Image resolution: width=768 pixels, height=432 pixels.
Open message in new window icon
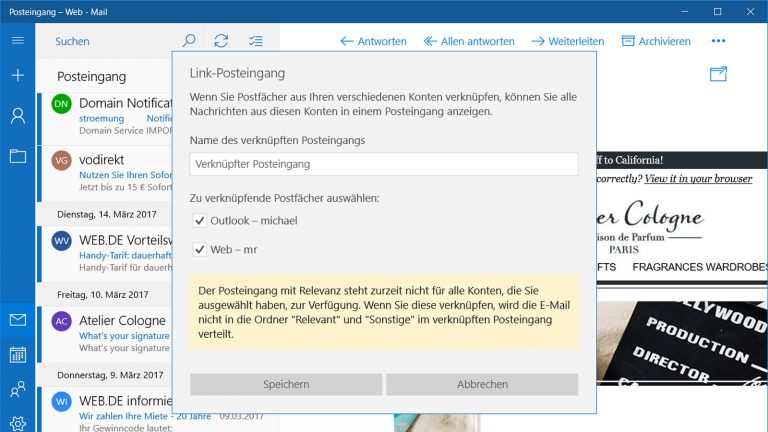click(x=719, y=74)
